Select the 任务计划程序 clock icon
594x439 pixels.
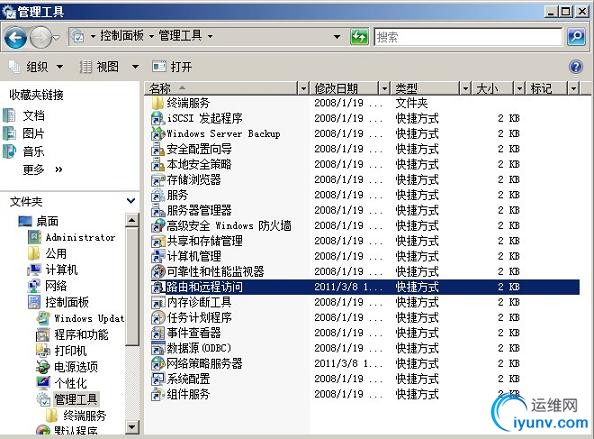157,318
